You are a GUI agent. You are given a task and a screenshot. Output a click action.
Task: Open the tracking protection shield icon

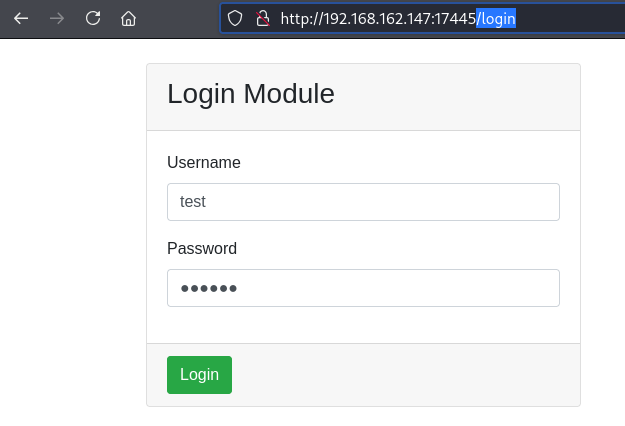pyautogui.click(x=235, y=18)
